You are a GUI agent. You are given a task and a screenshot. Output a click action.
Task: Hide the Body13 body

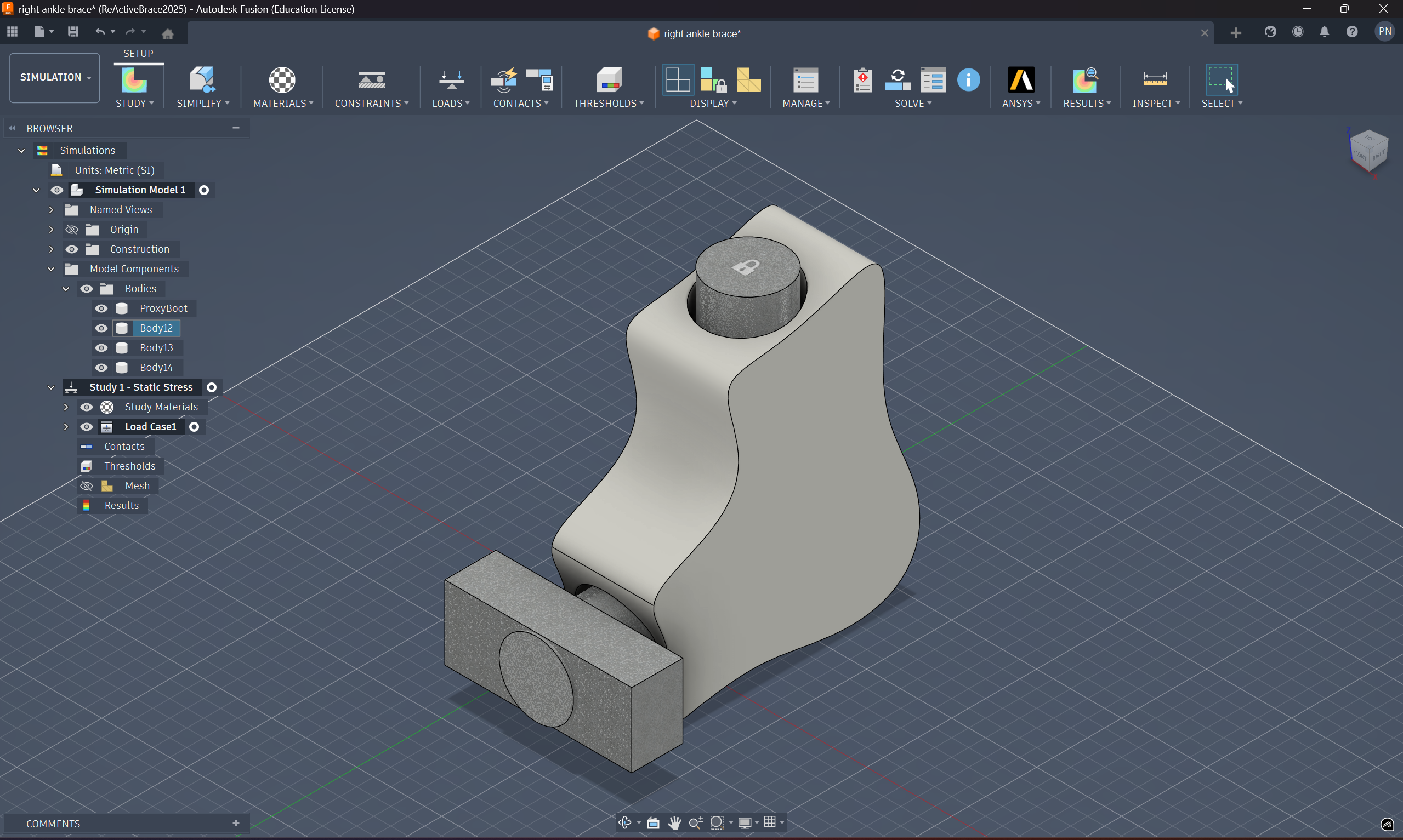click(x=101, y=347)
